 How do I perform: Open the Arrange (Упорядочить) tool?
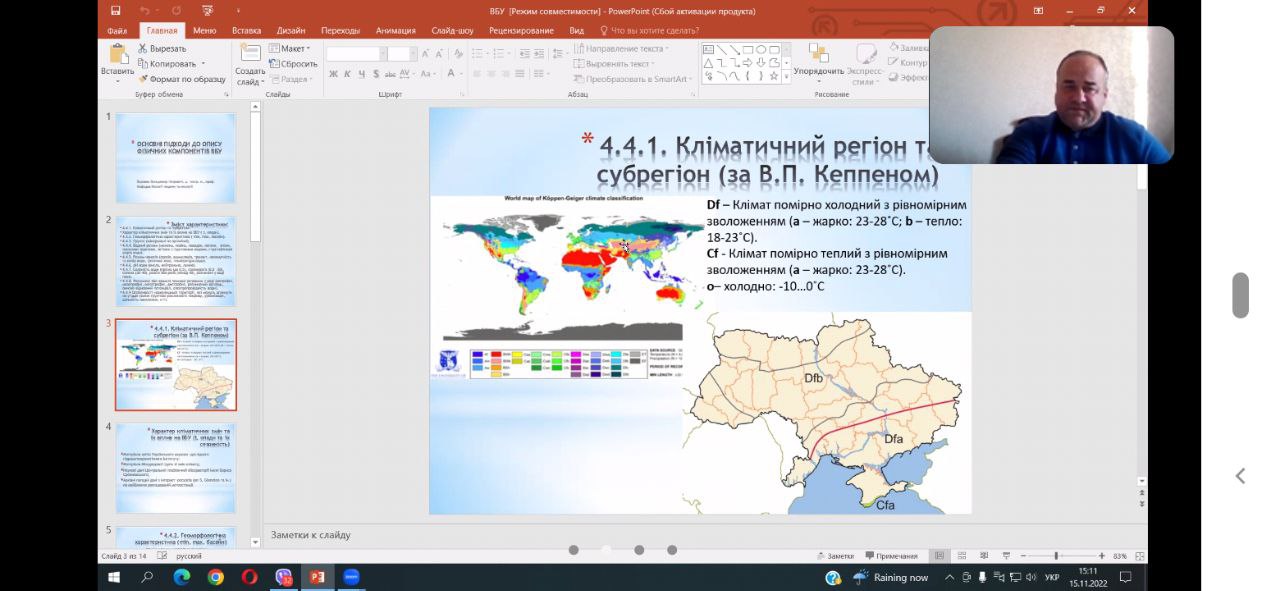click(x=819, y=59)
